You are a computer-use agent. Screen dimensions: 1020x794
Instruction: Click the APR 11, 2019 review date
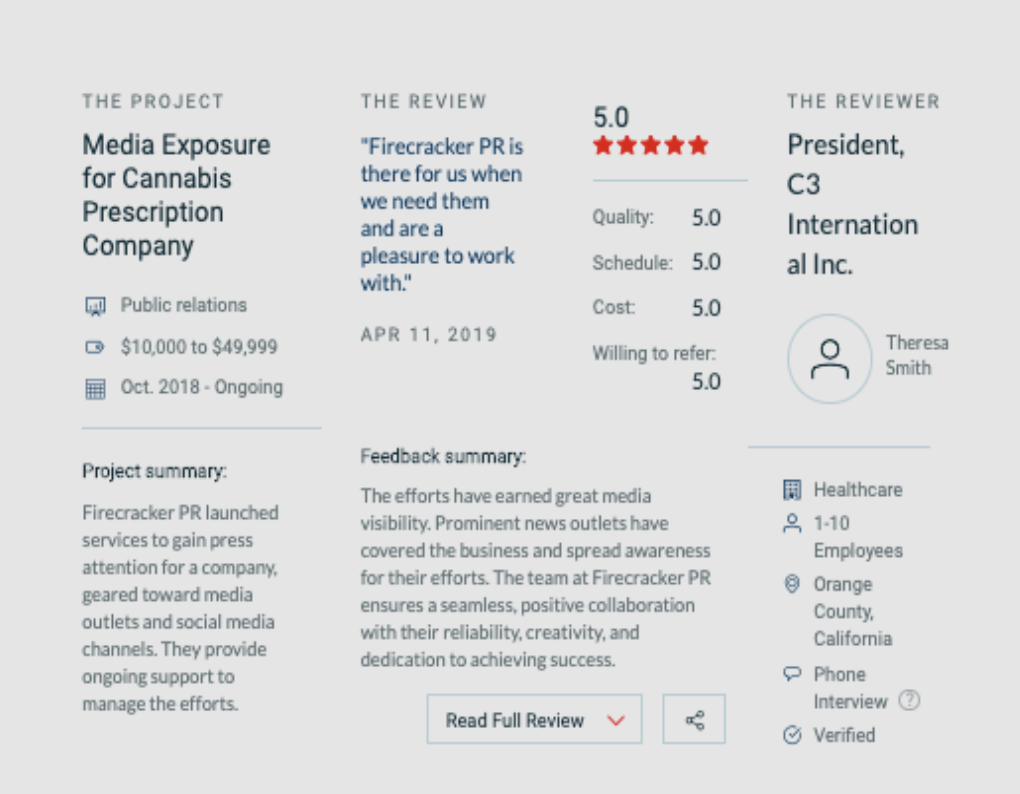428,335
